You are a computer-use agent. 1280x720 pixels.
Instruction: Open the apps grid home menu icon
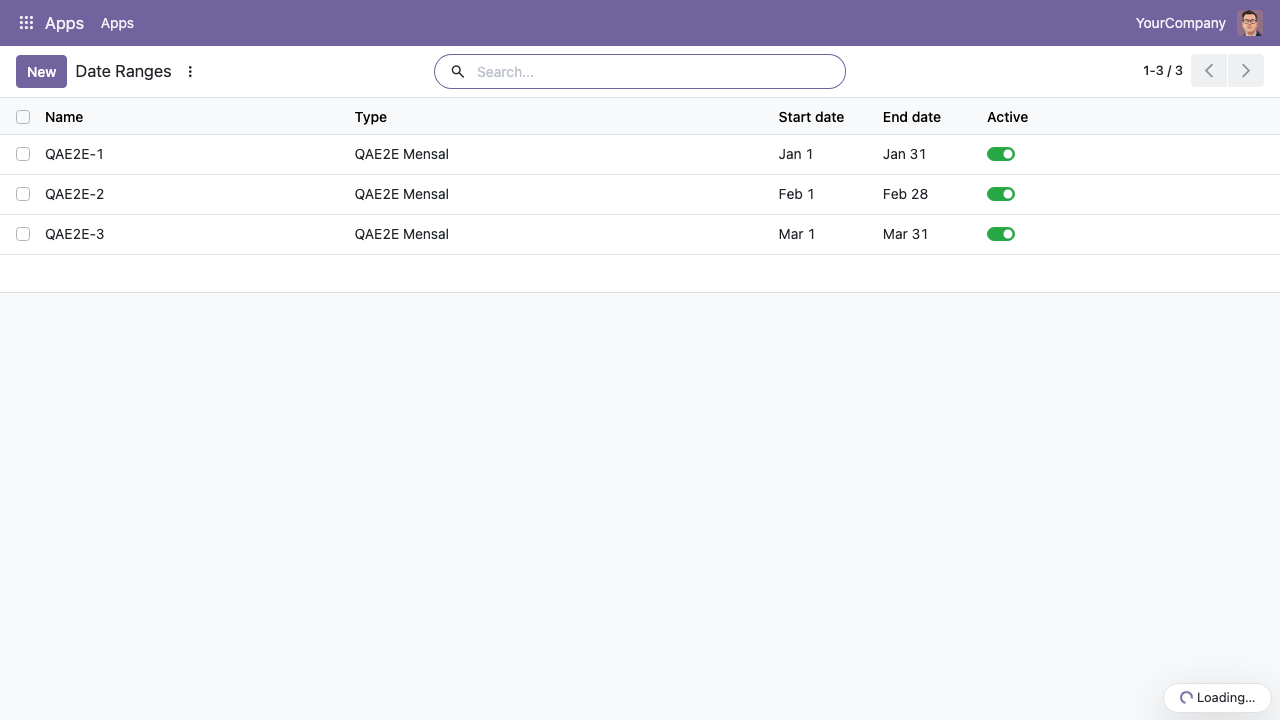pos(27,23)
